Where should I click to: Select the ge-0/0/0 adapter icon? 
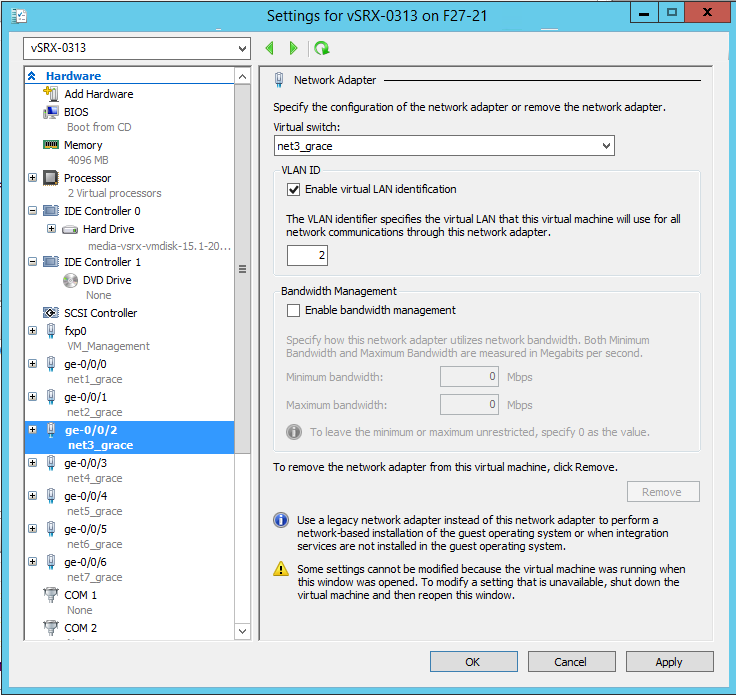pos(51,364)
